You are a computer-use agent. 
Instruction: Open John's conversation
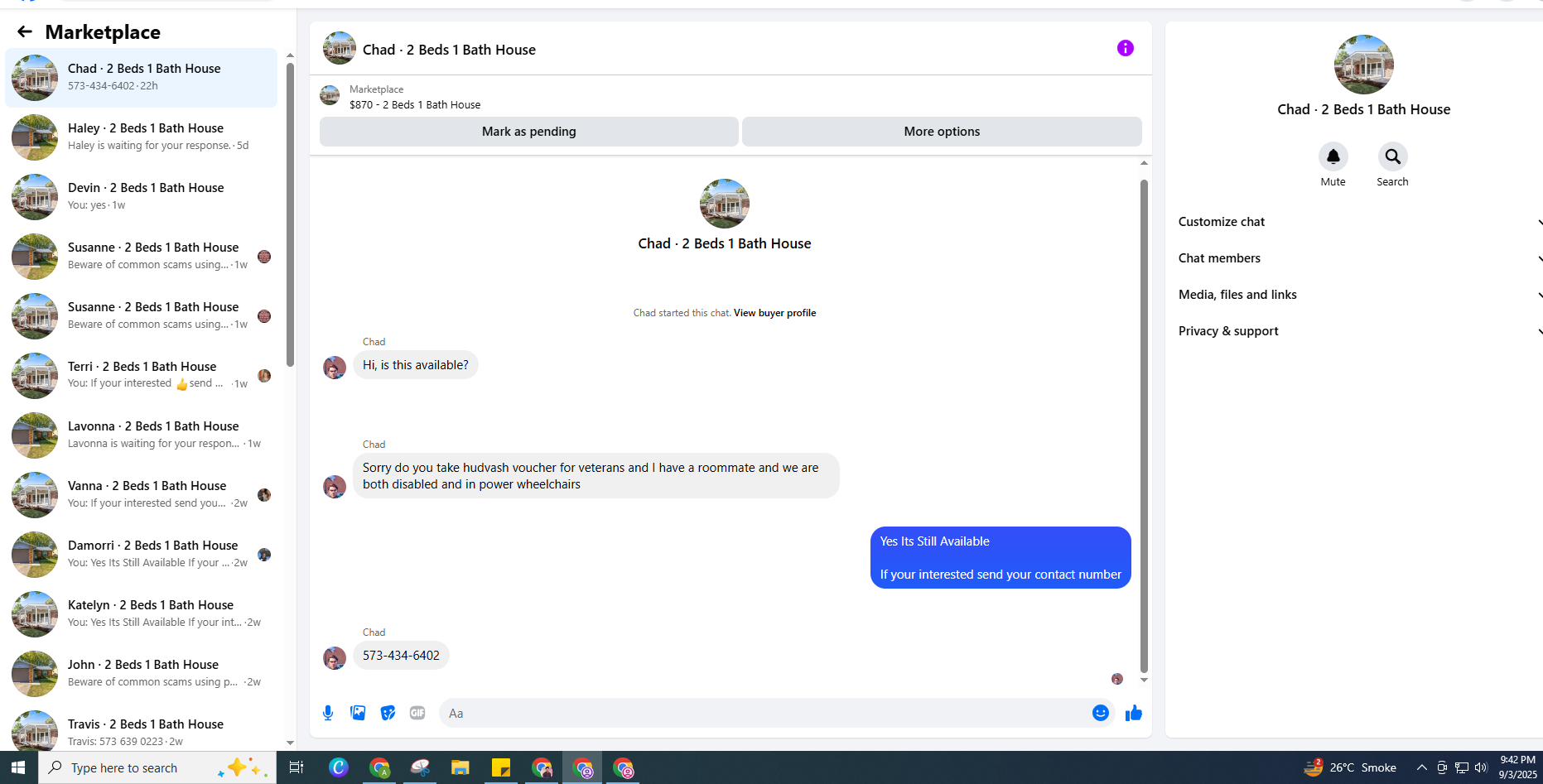[142, 673]
